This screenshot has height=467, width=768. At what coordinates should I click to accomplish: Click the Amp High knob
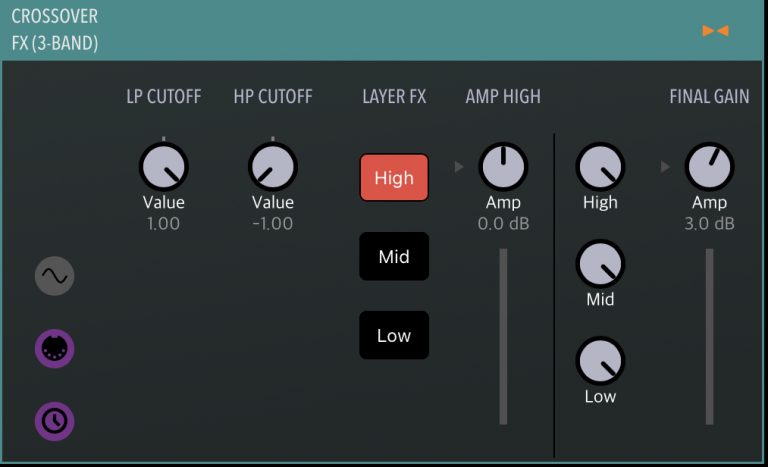click(x=503, y=167)
